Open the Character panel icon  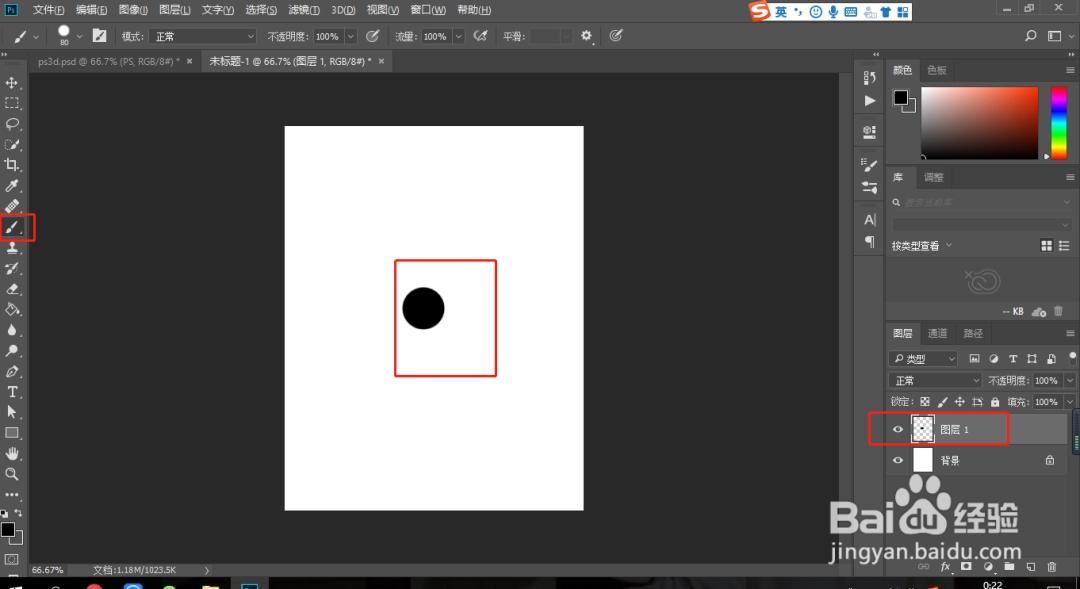pos(870,220)
